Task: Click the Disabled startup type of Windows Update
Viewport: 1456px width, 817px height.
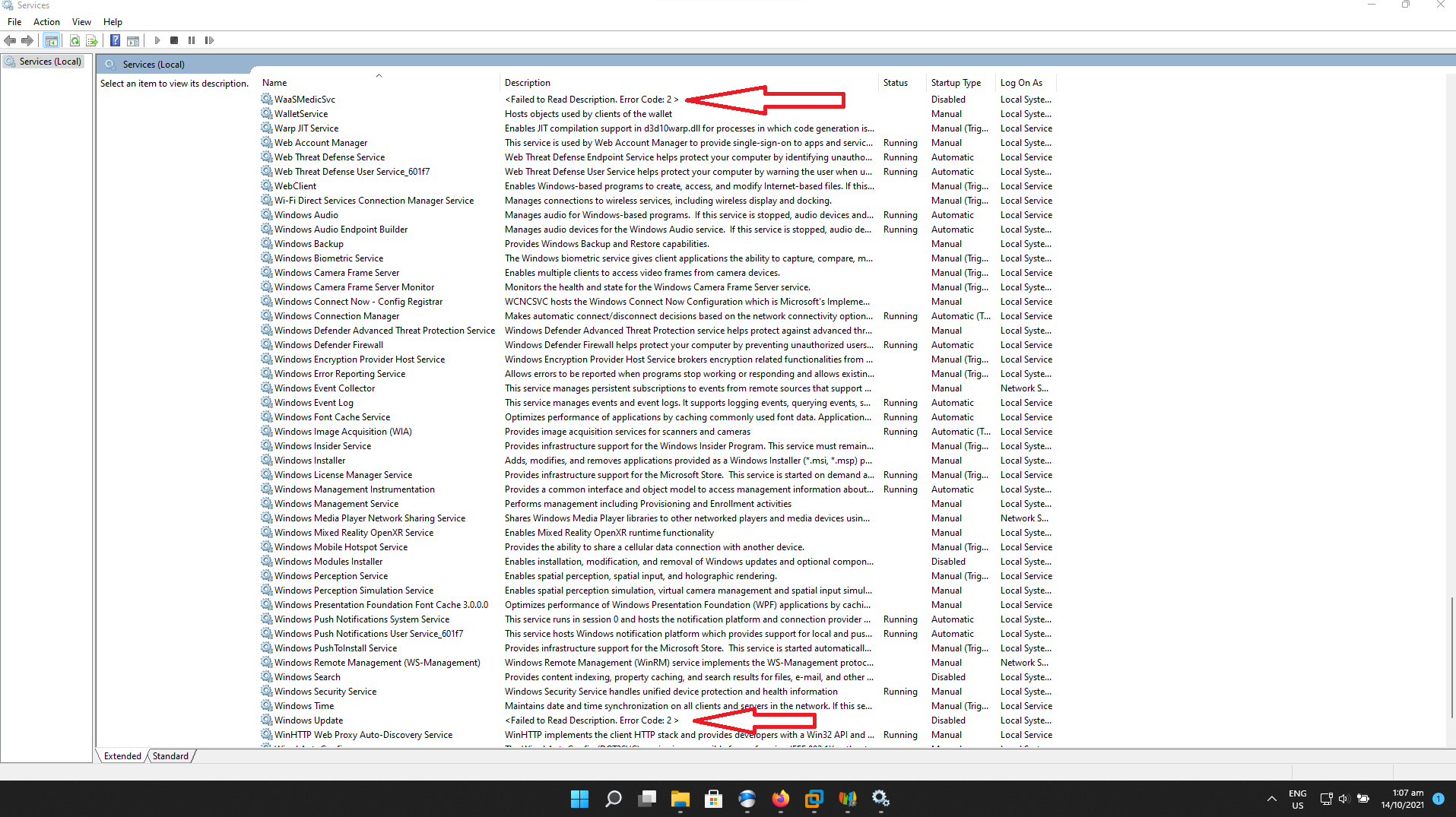Action: (948, 720)
